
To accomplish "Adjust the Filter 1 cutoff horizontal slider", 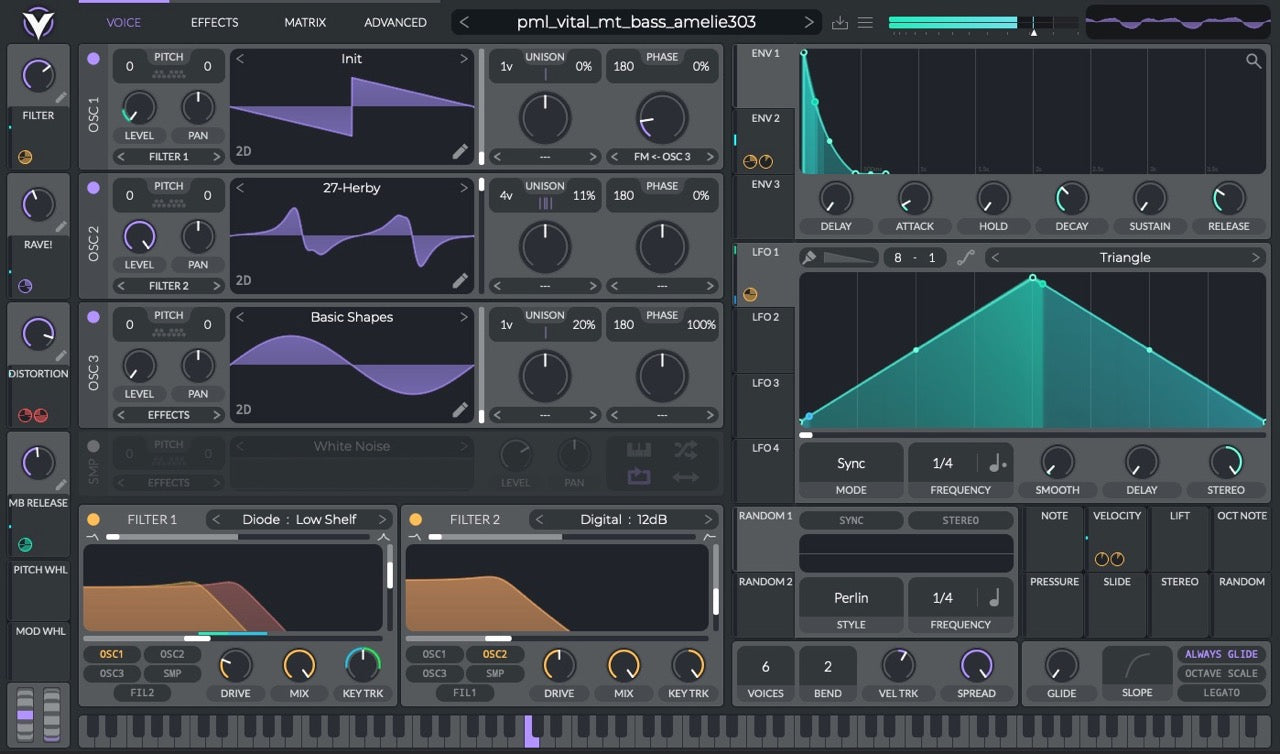I will (x=232, y=638).
